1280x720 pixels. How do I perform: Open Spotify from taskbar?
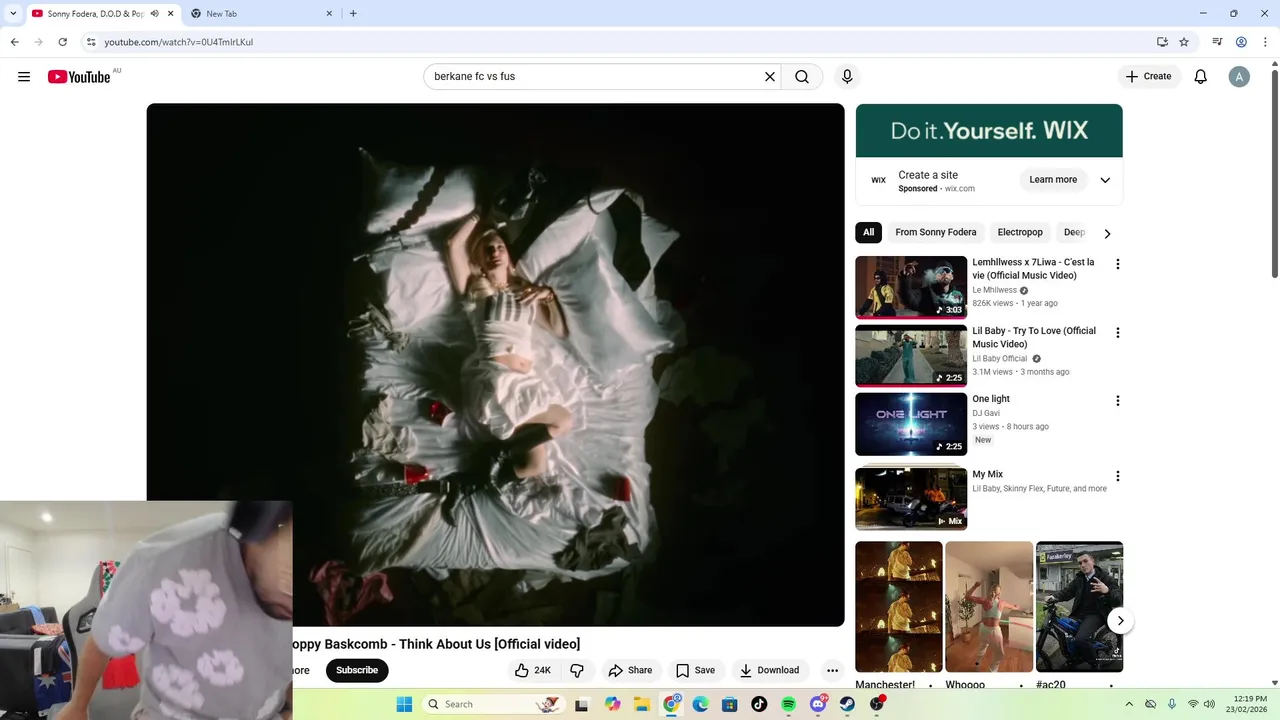(788, 704)
